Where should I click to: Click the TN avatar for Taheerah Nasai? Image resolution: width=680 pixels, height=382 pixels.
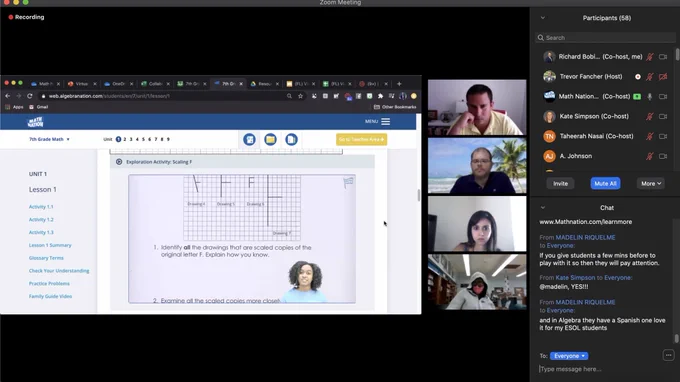pyautogui.click(x=549, y=136)
